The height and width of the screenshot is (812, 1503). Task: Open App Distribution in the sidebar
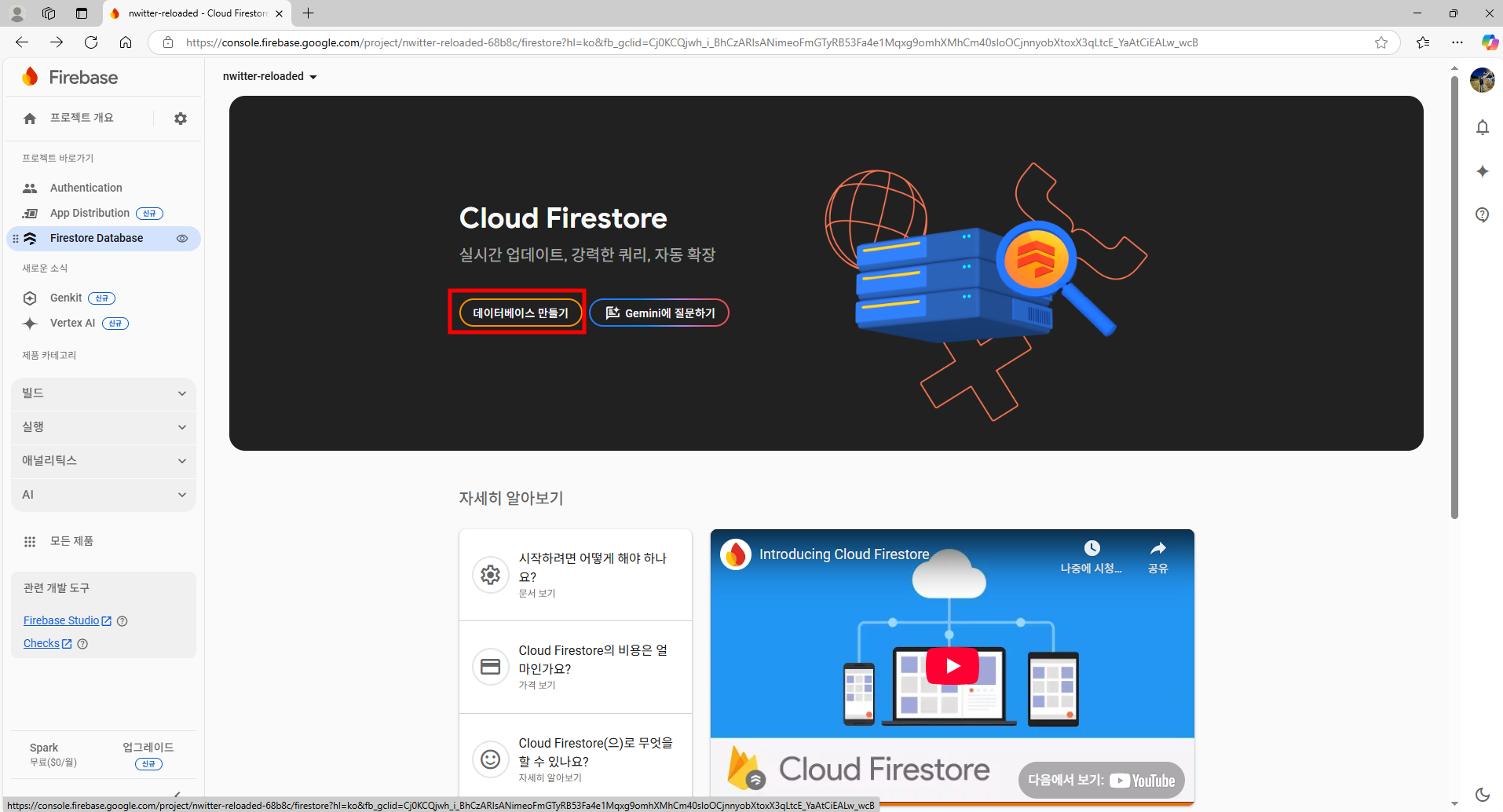point(90,213)
